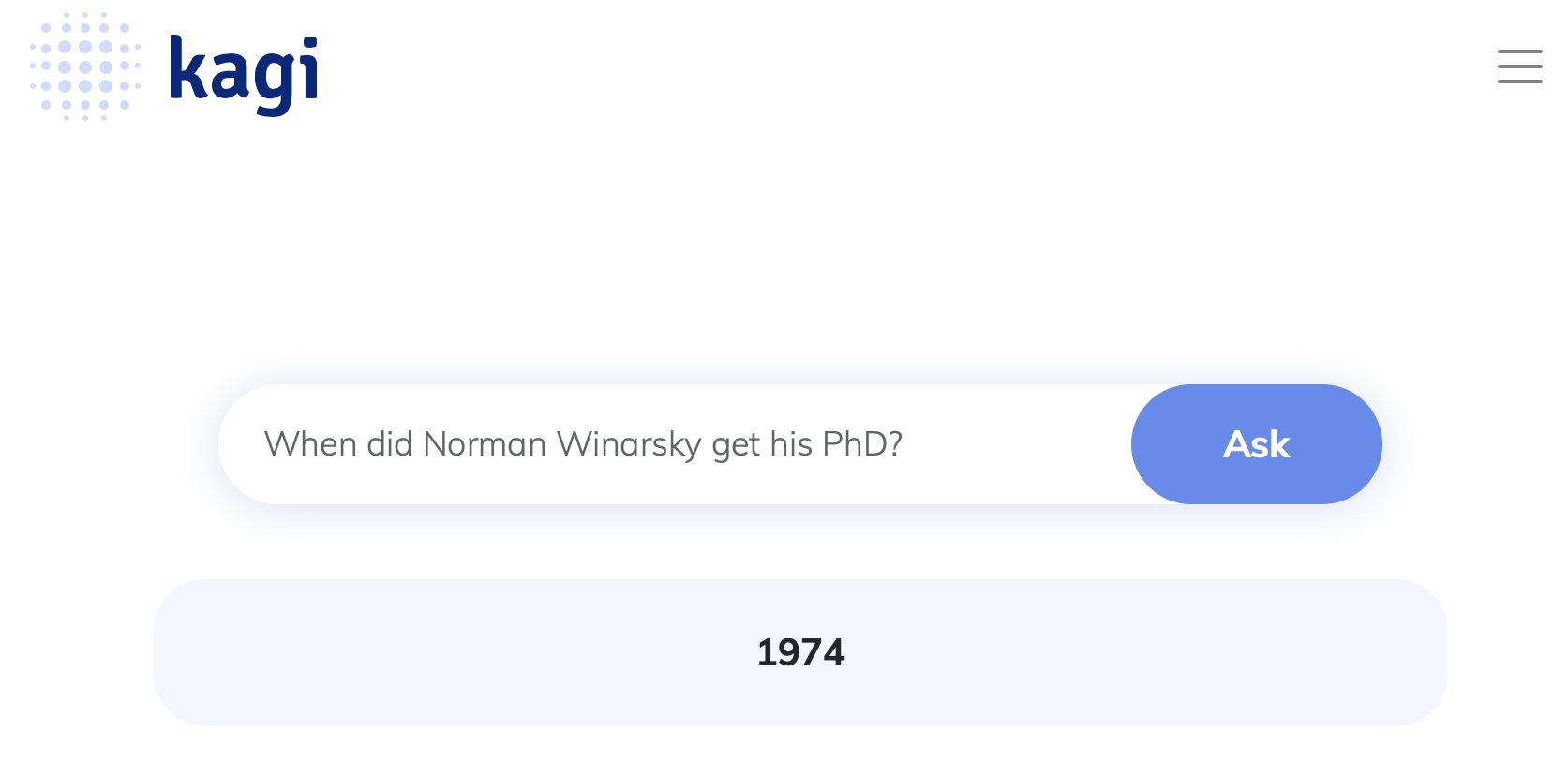Click the Ask button

(1256, 444)
